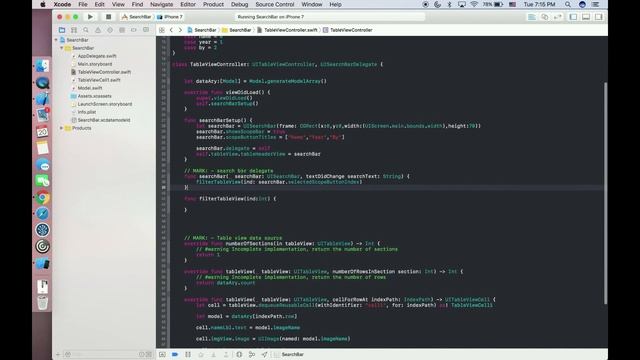The width and height of the screenshot is (640, 360).
Task: Select Main.storyboard in navigator
Action: tap(95, 64)
